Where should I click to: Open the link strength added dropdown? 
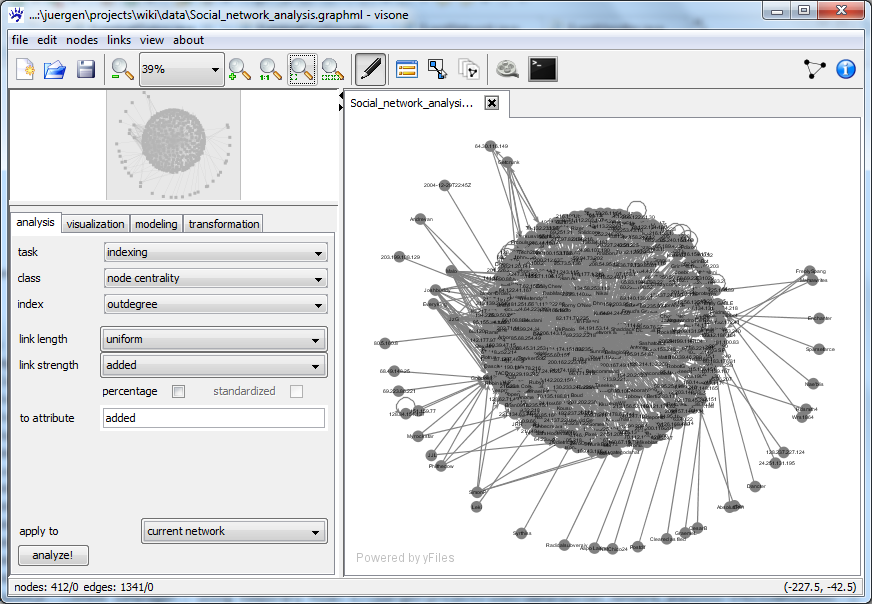214,365
